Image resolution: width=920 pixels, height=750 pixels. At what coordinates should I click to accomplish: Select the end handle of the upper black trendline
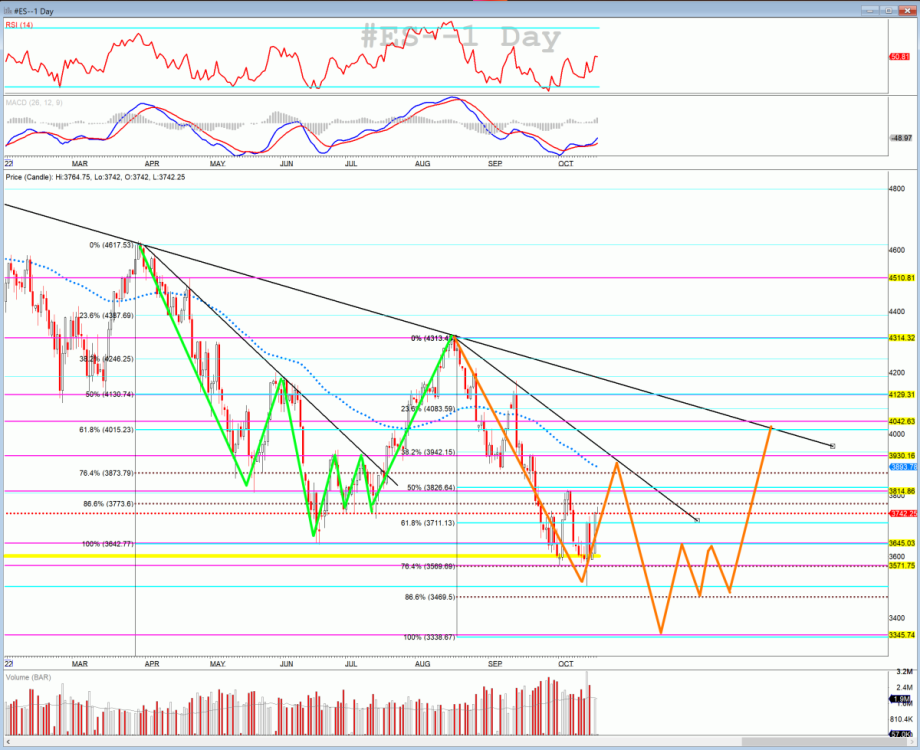[833, 446]
